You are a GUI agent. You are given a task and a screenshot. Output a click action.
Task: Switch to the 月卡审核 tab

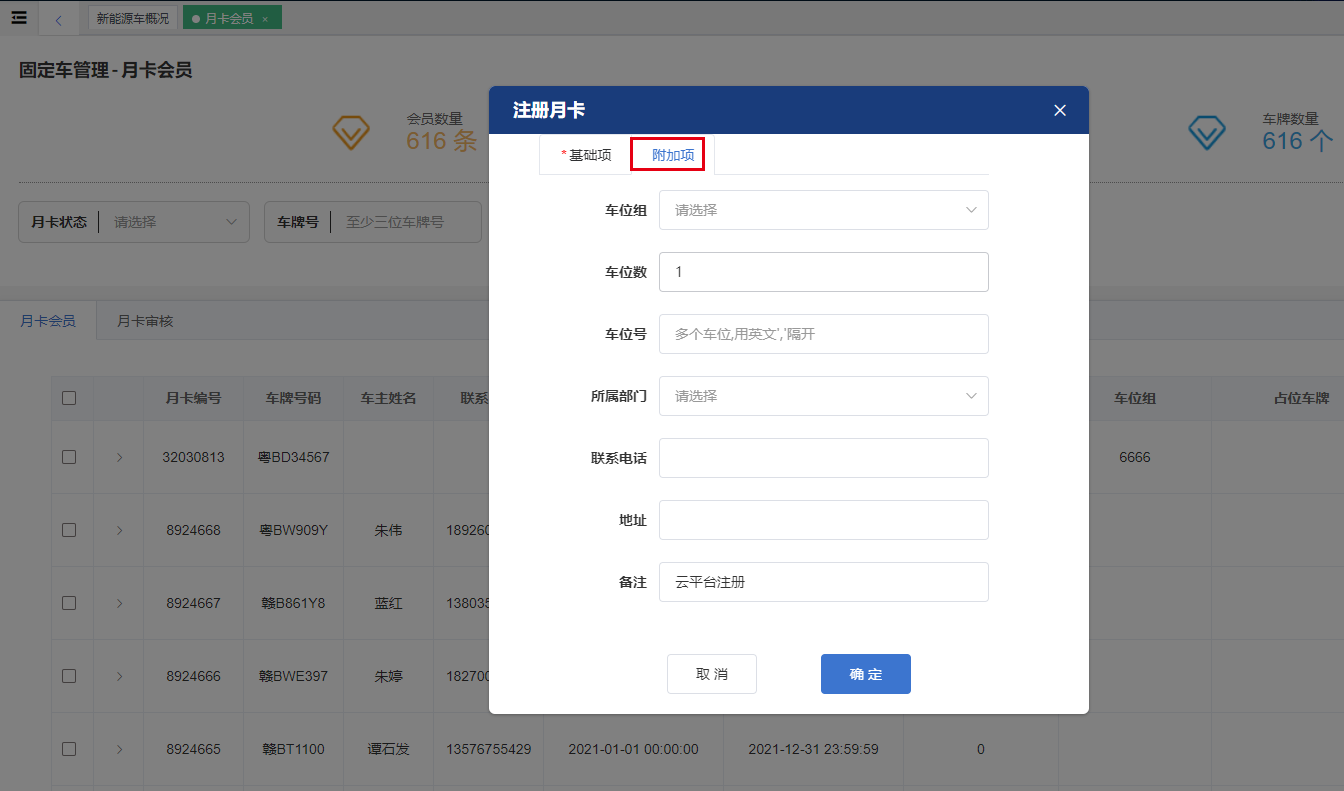pyautogui.click(x=145, y=321)
